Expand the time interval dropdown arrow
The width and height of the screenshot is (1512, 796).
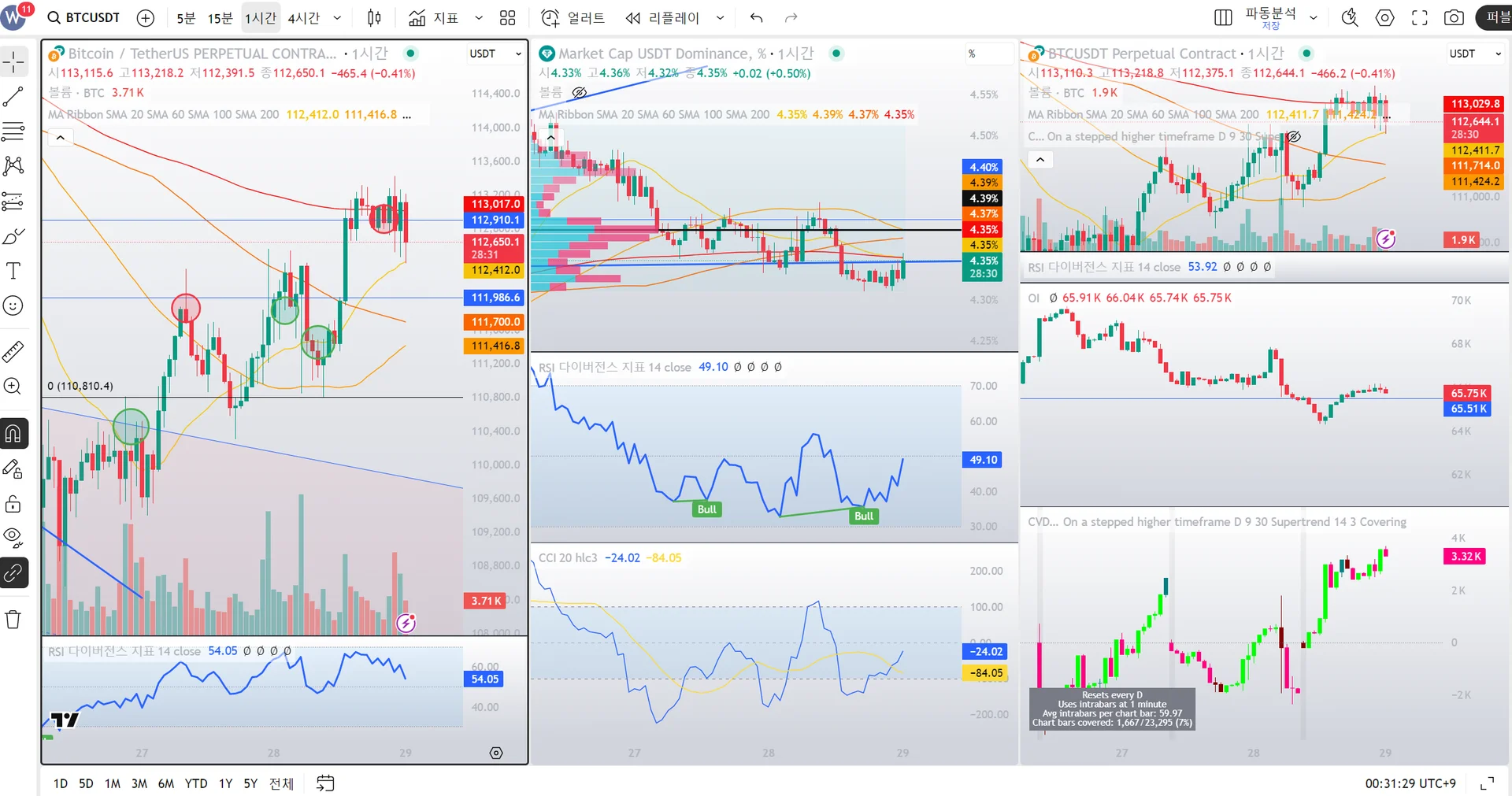click(x=338, y=17)
